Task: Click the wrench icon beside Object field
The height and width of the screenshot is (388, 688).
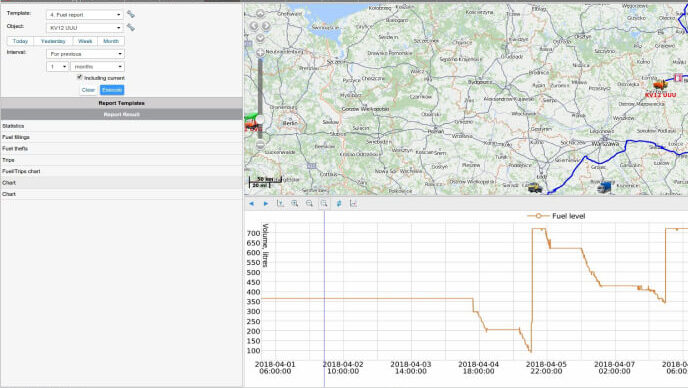Action: click(131, 27)
